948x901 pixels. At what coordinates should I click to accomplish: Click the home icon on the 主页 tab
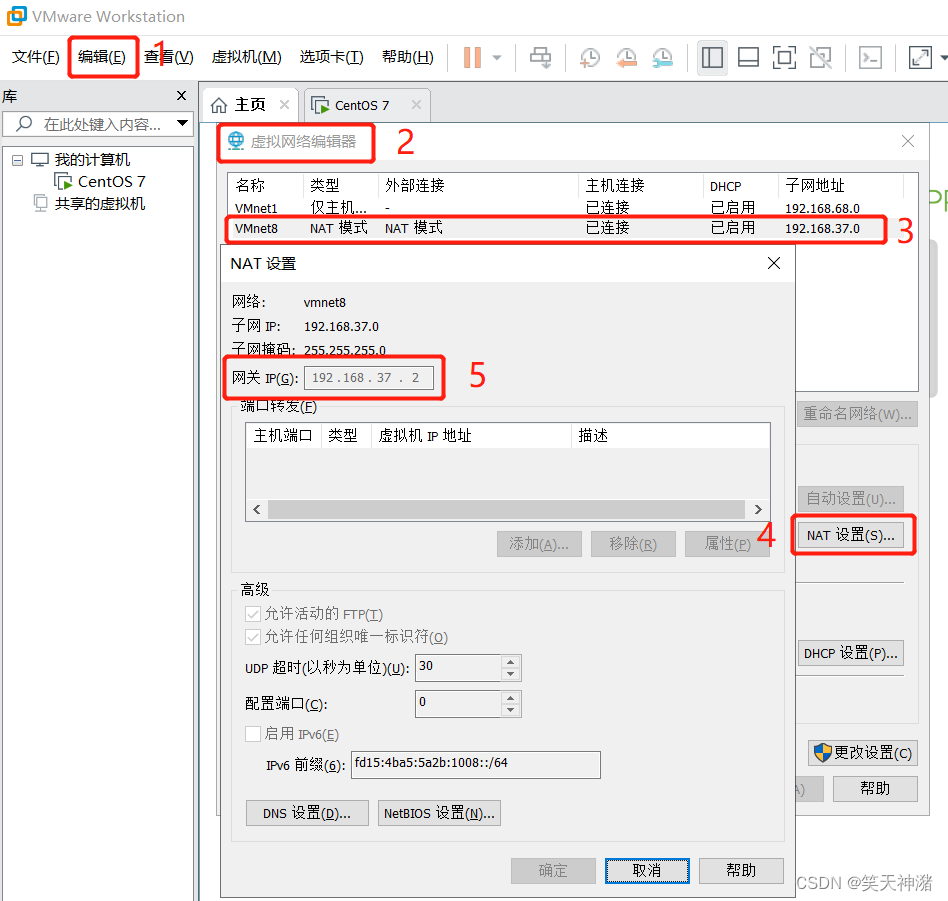point(219,105)
